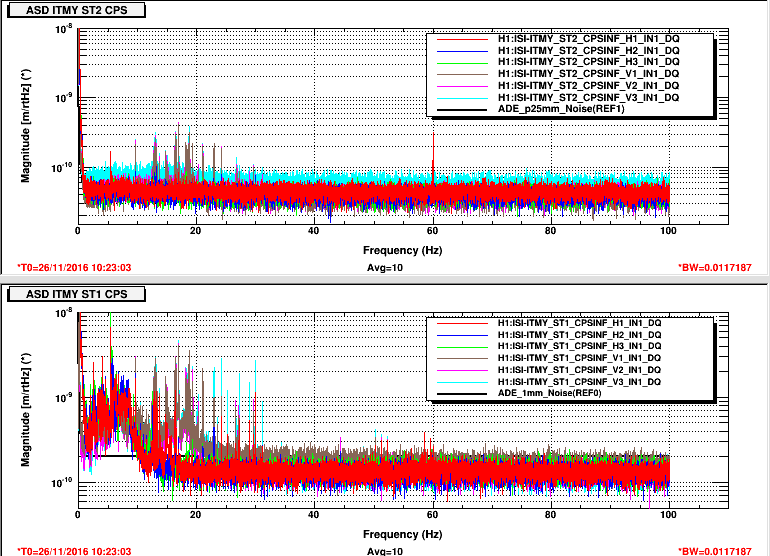Click the 100 tick label on the ST1 frequency axis
770x556 pixels.
pyautogui.click(x=668, y=515)
